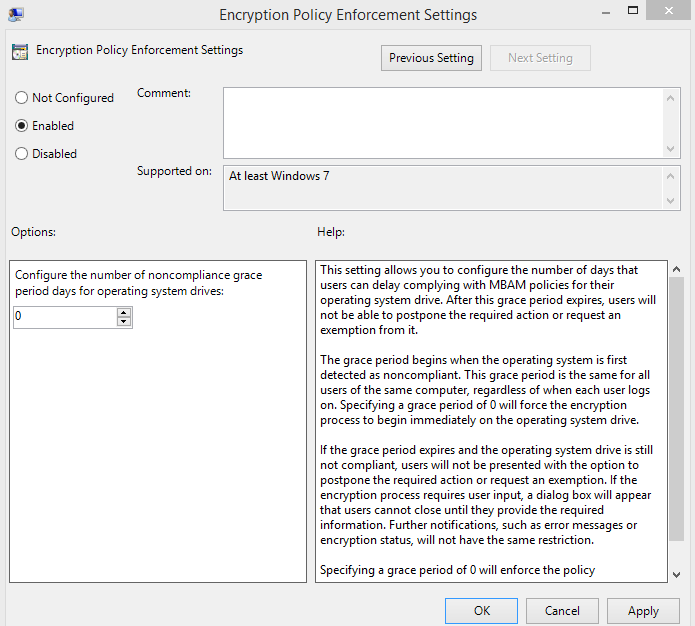This screenshot has width=695, height=626.
Task: Click the 'At least Windows 7' text
Action: tap(279, 176)
